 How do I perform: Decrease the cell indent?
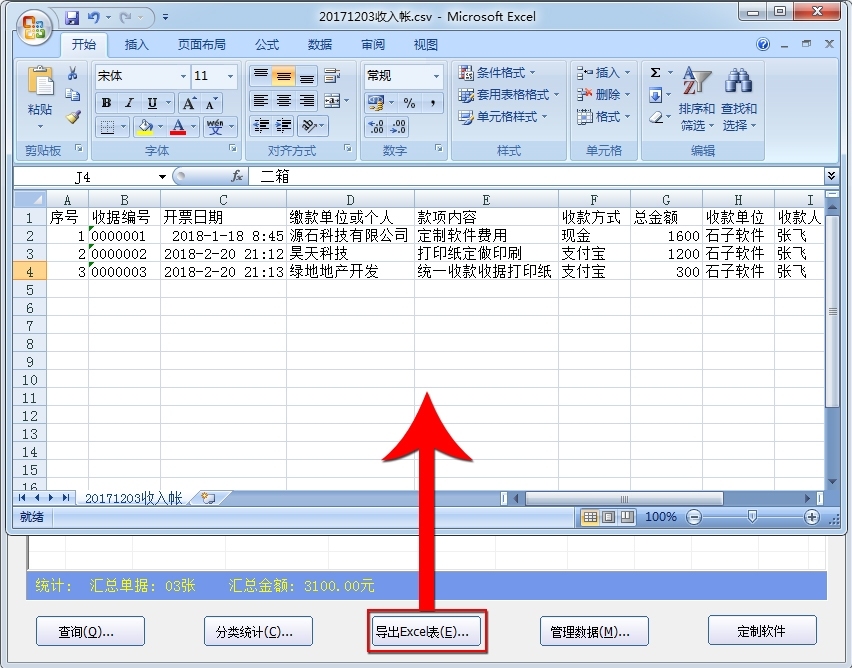click(261, 126)
